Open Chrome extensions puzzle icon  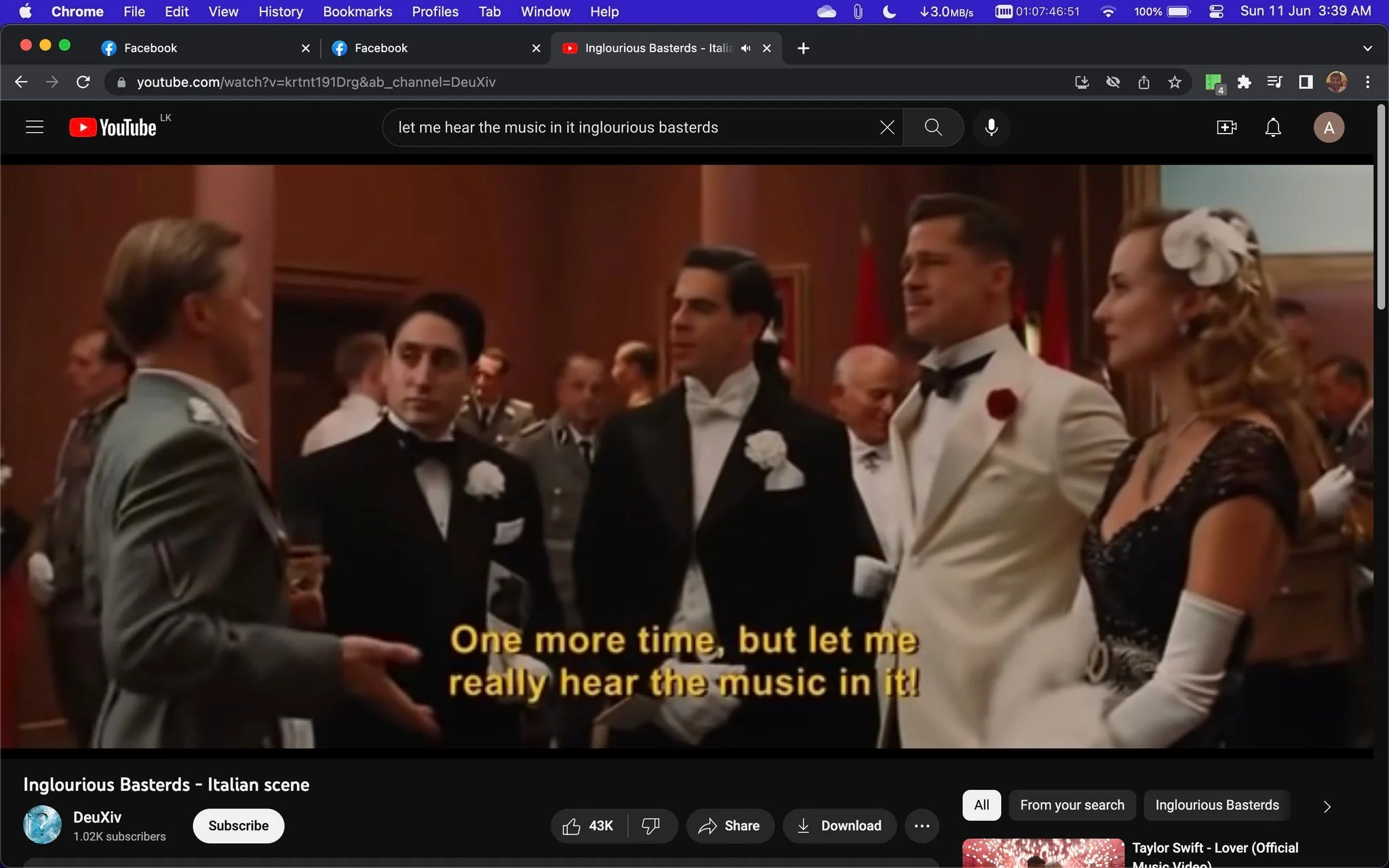click(1244, 82)
